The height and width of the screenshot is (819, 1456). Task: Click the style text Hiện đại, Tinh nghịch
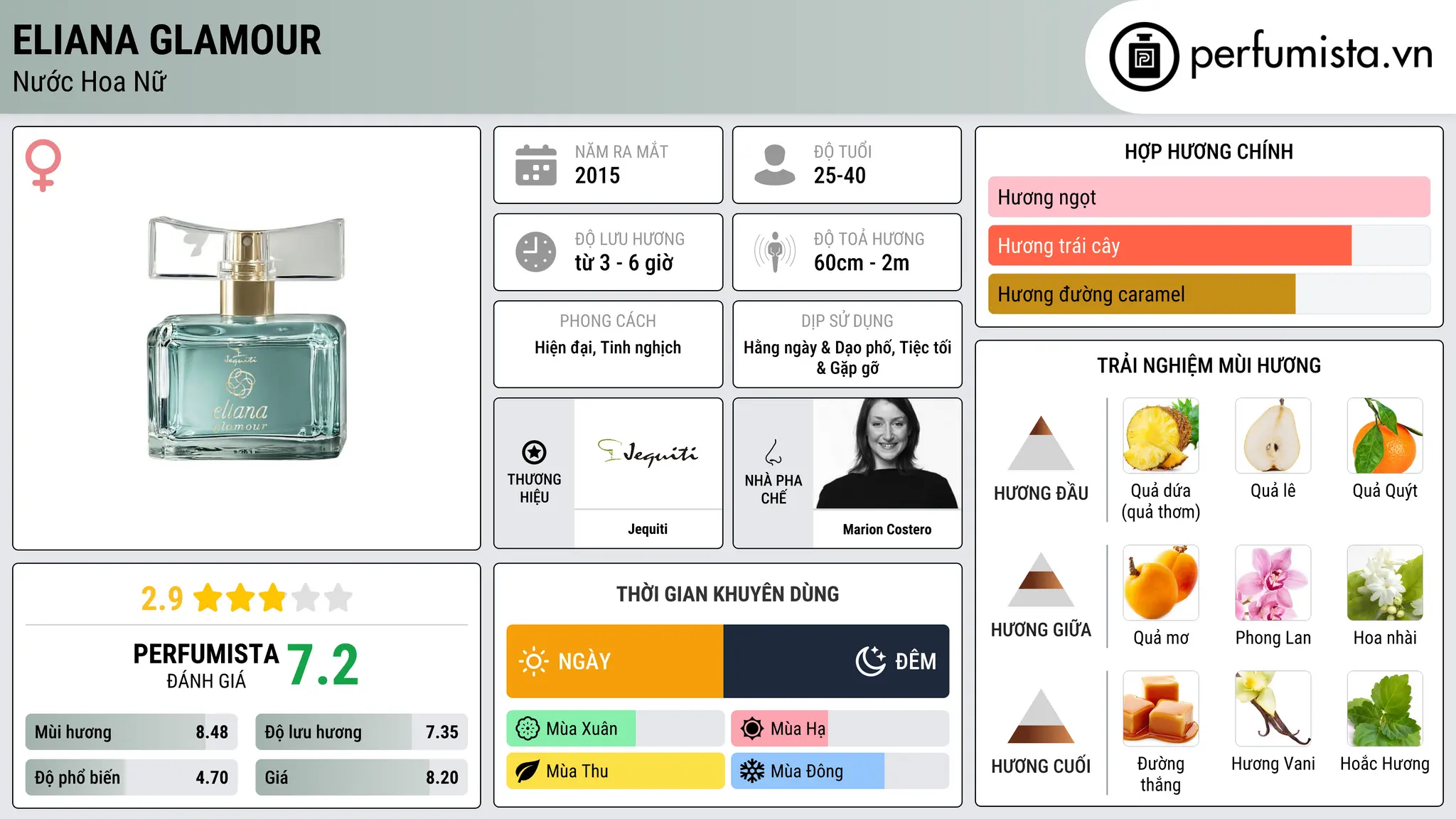608,348
